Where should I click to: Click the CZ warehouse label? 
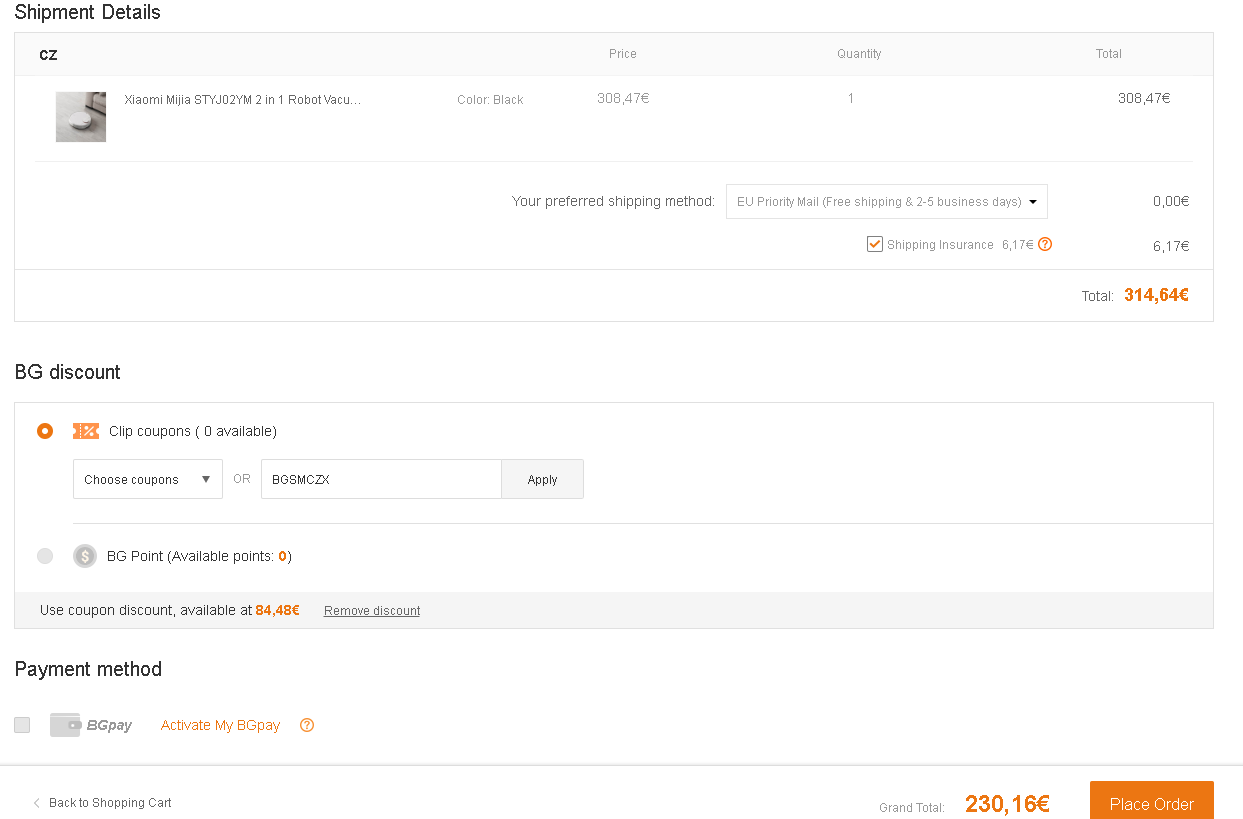(48, 55)
